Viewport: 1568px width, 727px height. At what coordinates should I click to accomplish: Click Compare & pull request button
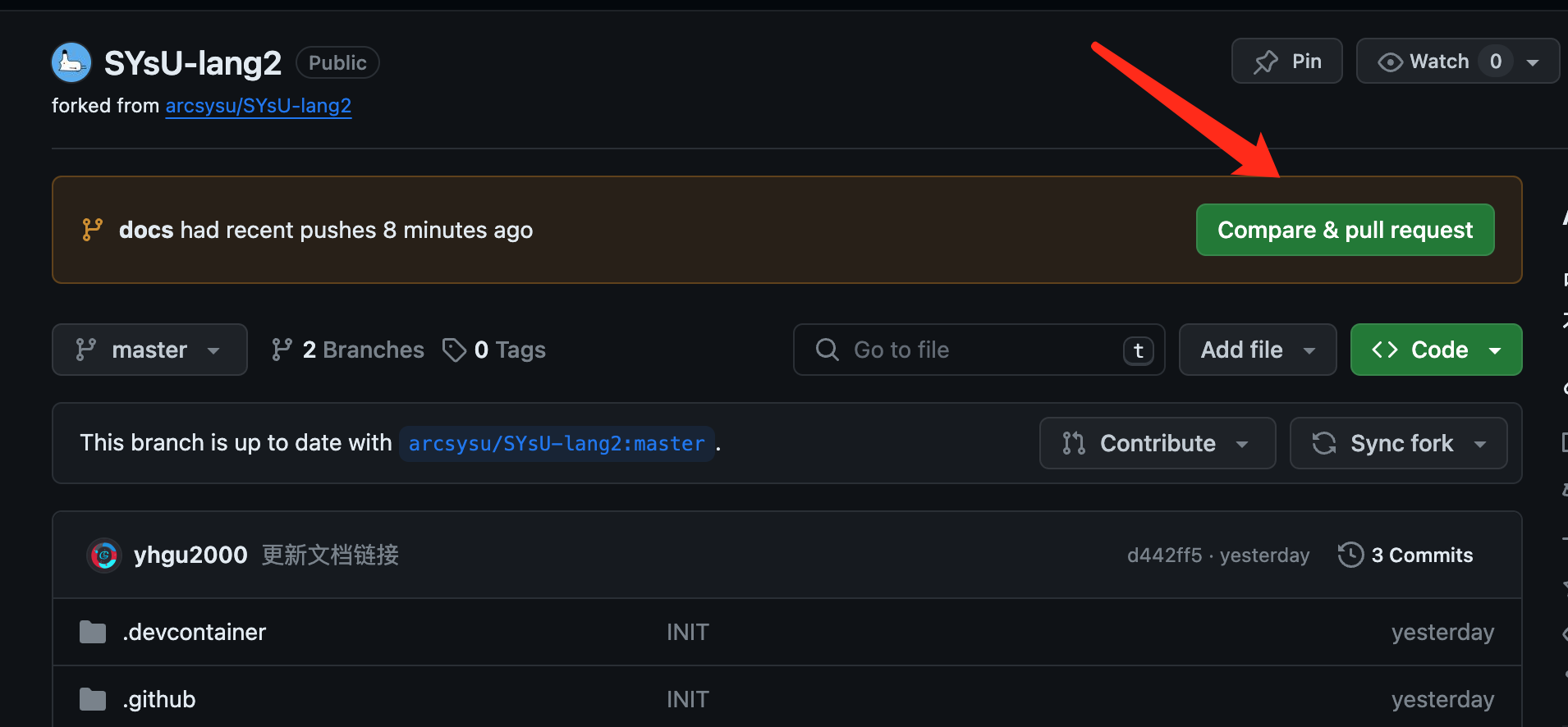[x=1345, y=230]
